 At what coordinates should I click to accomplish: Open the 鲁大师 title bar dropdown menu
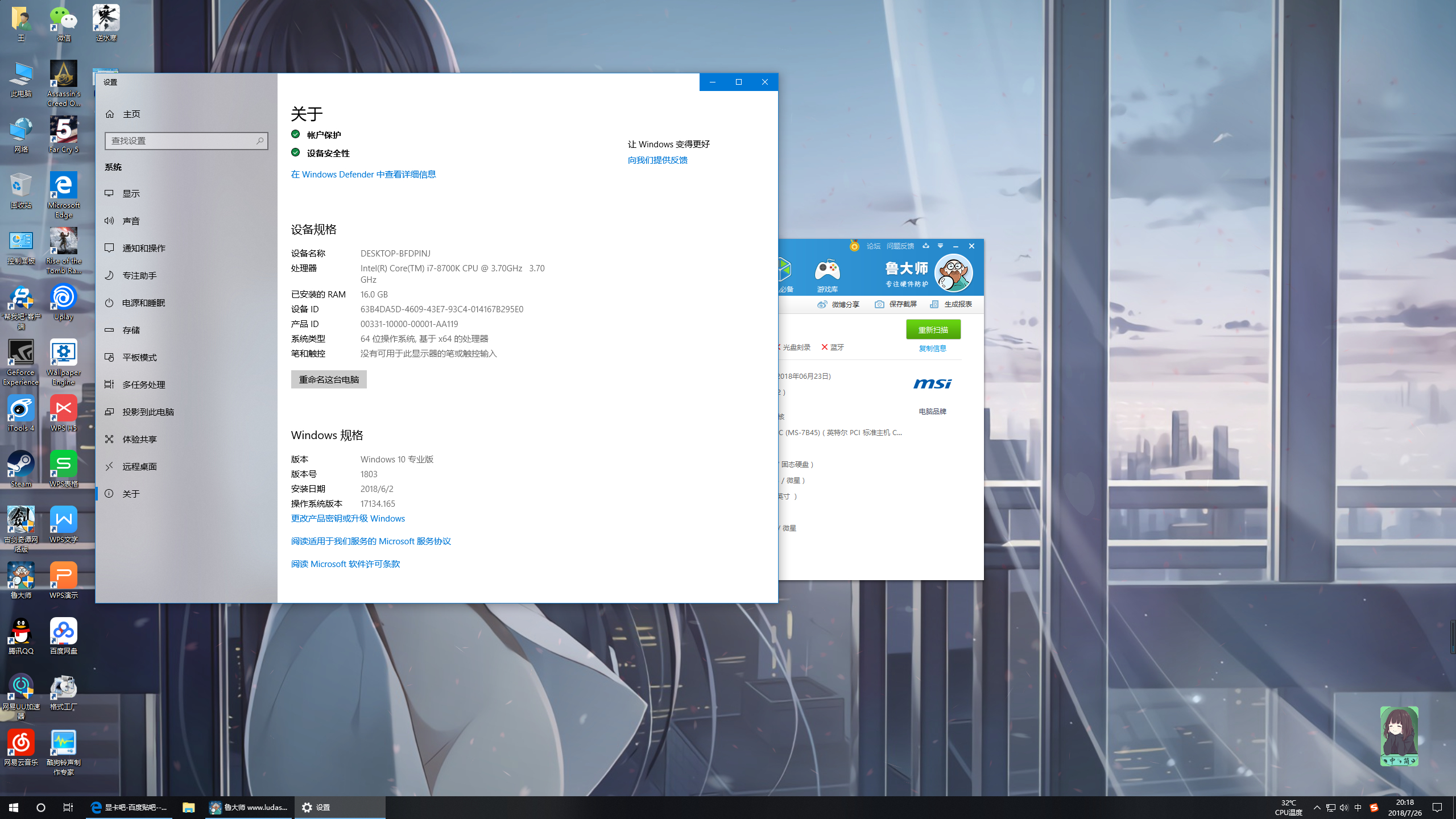tap(940, 246)
